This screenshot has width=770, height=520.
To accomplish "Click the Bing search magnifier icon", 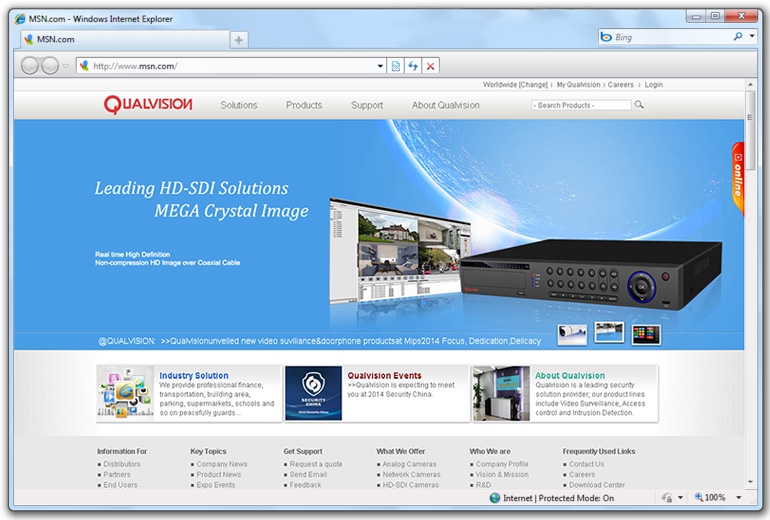I will 738,36.
